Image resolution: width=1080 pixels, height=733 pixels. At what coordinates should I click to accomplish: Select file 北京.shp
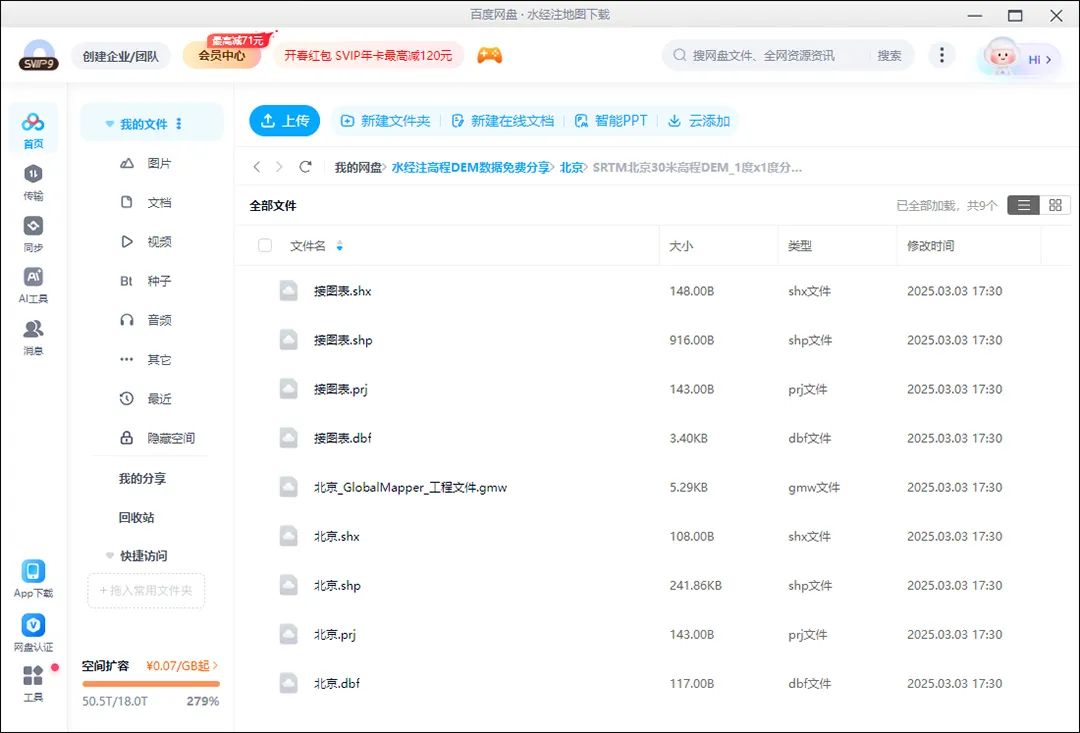click(652, 586)
